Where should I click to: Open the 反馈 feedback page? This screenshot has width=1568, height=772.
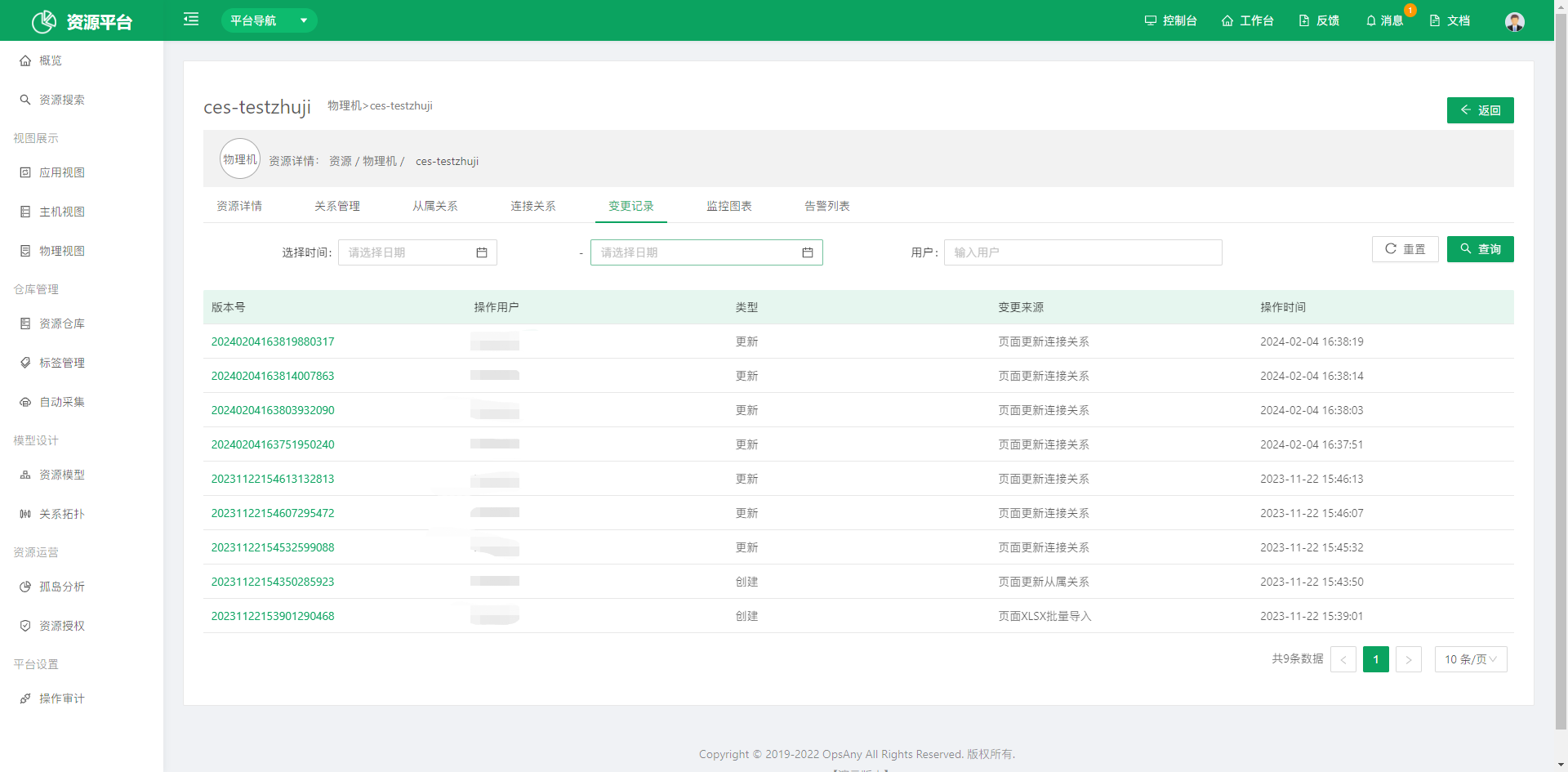click(x=1319, y=20)
